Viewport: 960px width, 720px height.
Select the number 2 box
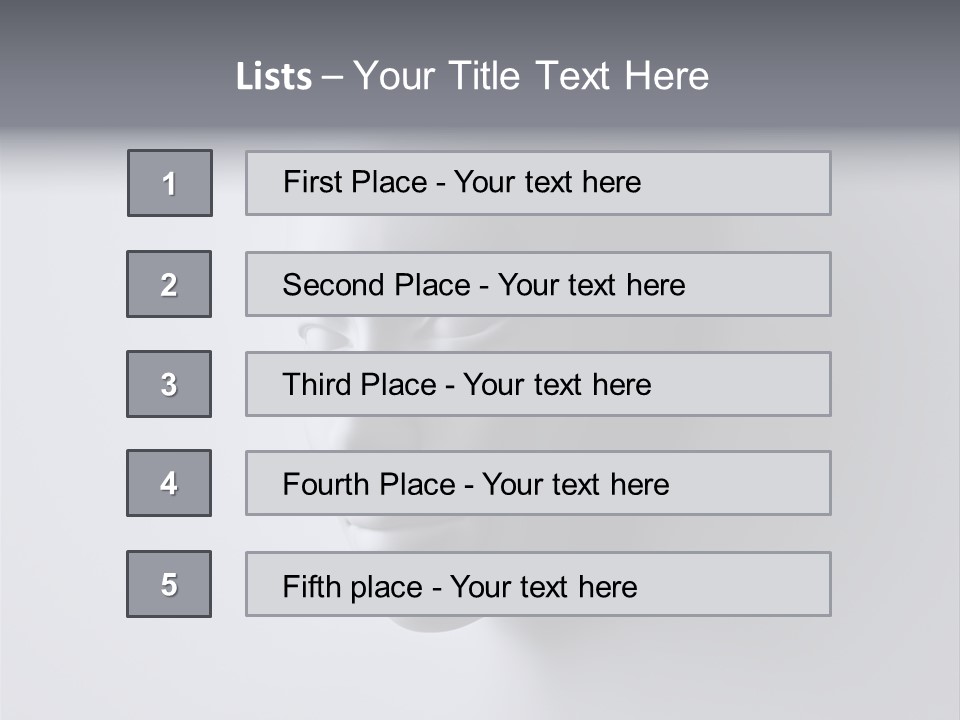click(x=169, y=284)
